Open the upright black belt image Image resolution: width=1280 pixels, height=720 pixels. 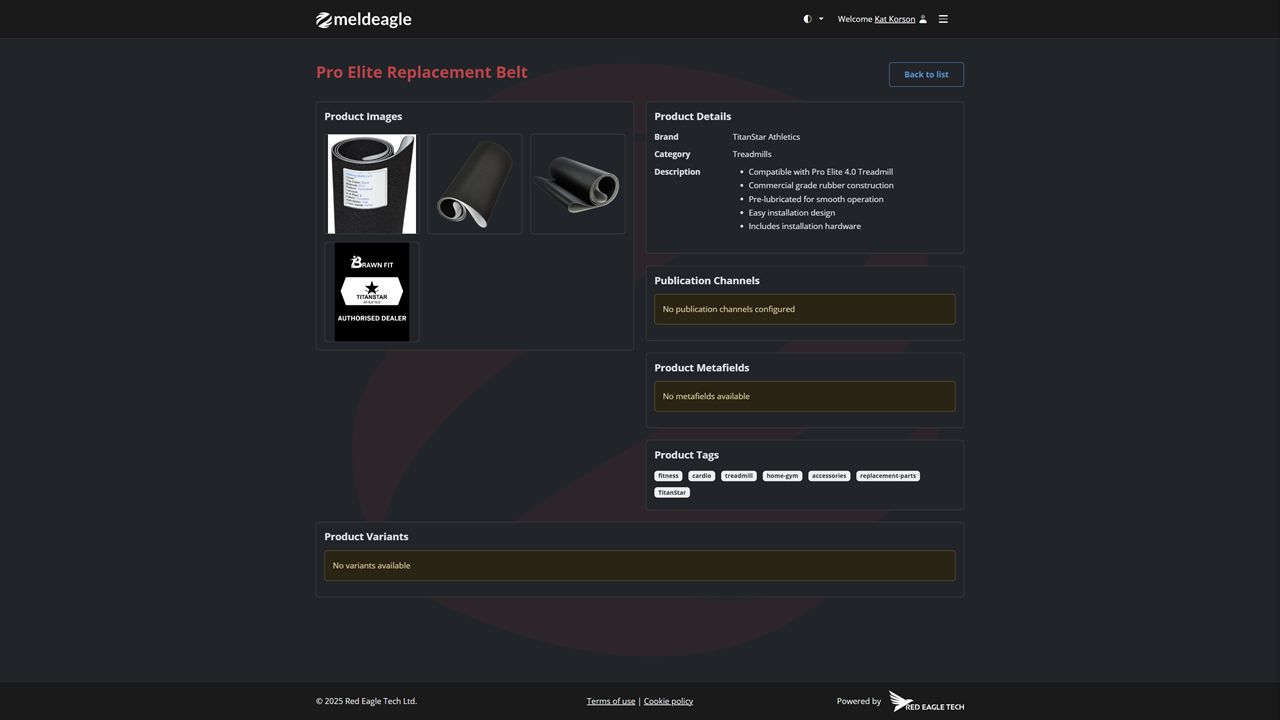click(475, 184)
